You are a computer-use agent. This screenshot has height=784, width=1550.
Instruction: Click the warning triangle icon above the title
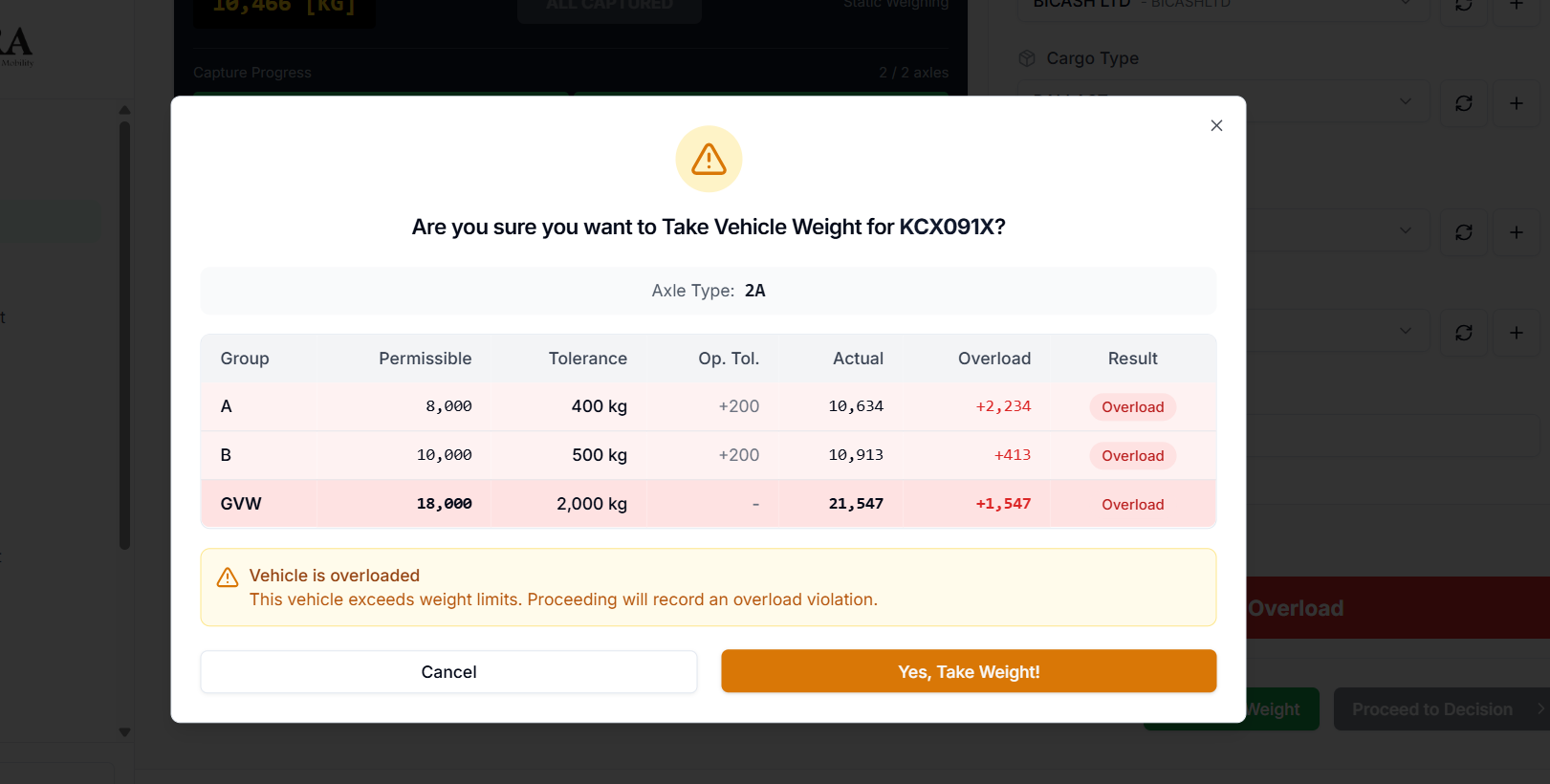[709, 159]
